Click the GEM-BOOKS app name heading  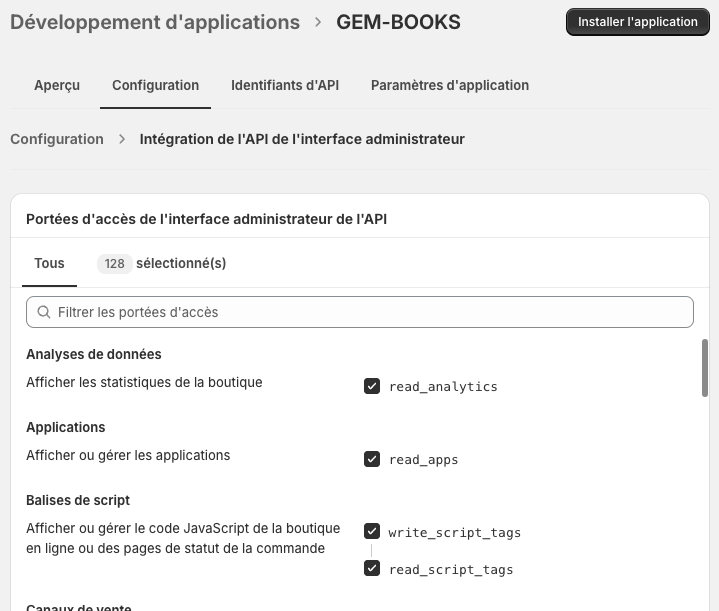[x=398, y=22]
